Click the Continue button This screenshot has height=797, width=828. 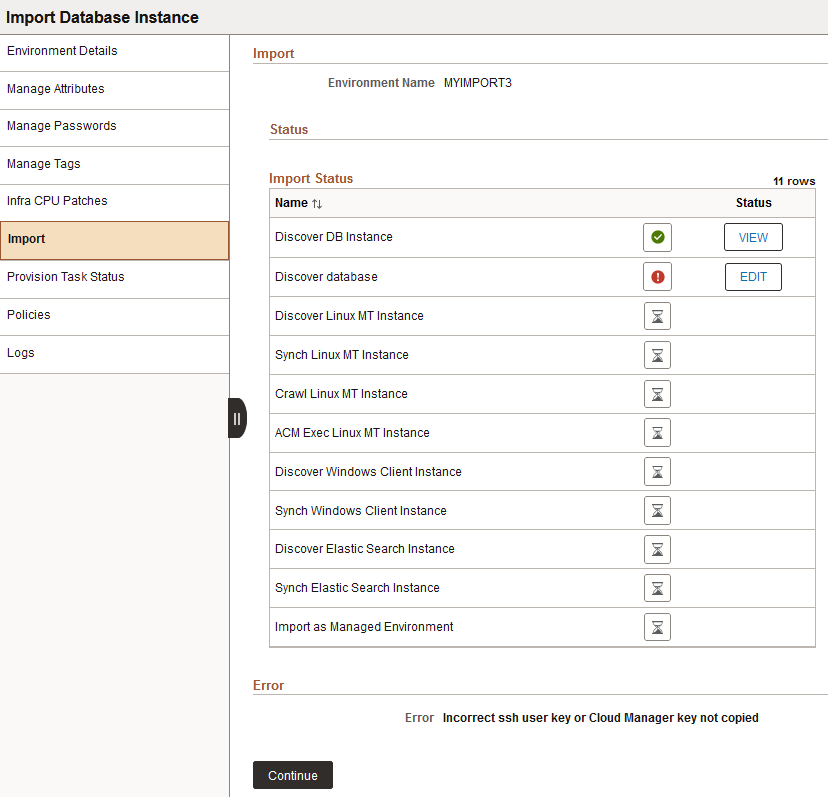pyautogui.click(x=293, y=775)
